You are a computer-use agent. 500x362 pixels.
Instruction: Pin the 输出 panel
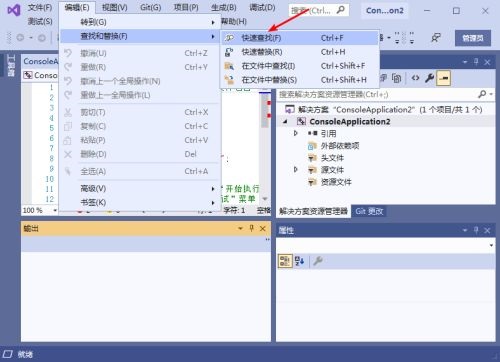point(252,228)
